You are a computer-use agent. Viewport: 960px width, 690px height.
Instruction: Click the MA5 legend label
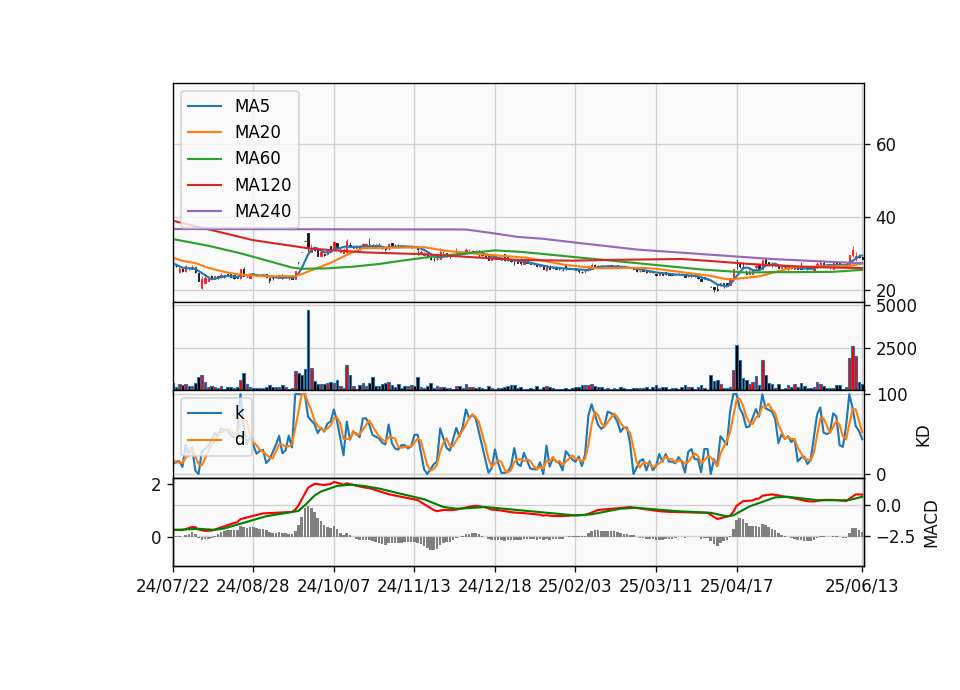tap(252, 106)
